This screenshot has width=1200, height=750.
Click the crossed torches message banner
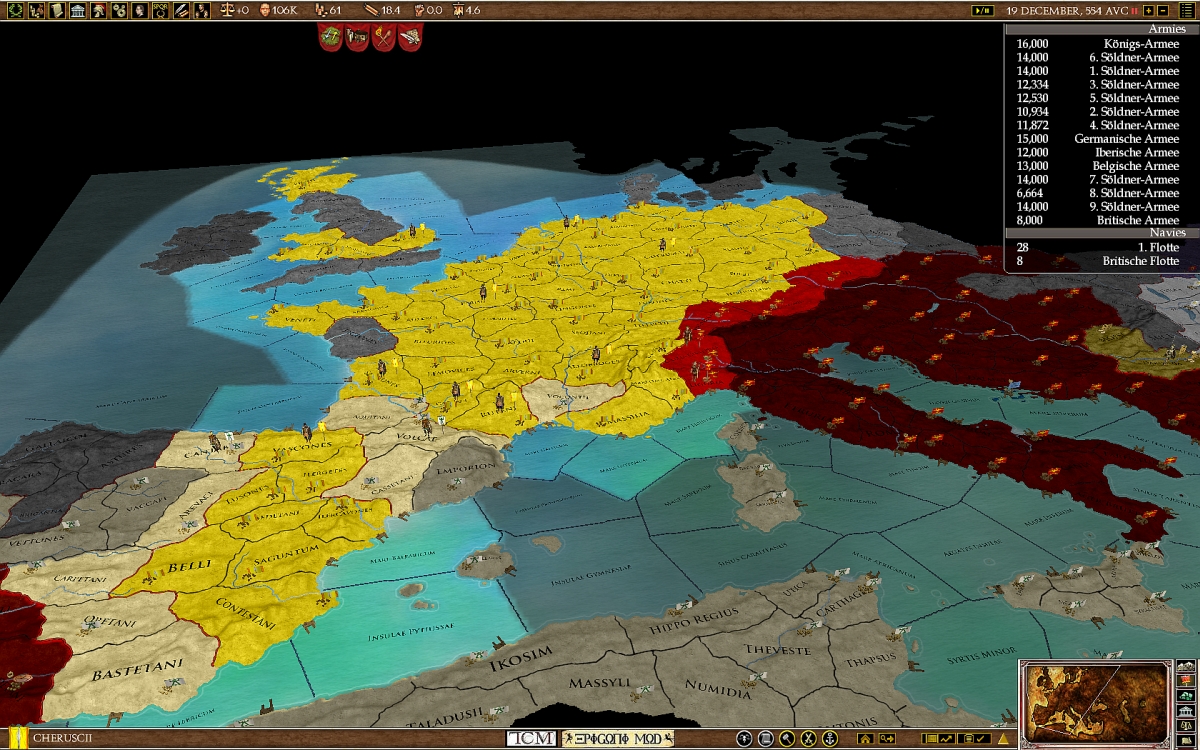(x=383, y=36)
